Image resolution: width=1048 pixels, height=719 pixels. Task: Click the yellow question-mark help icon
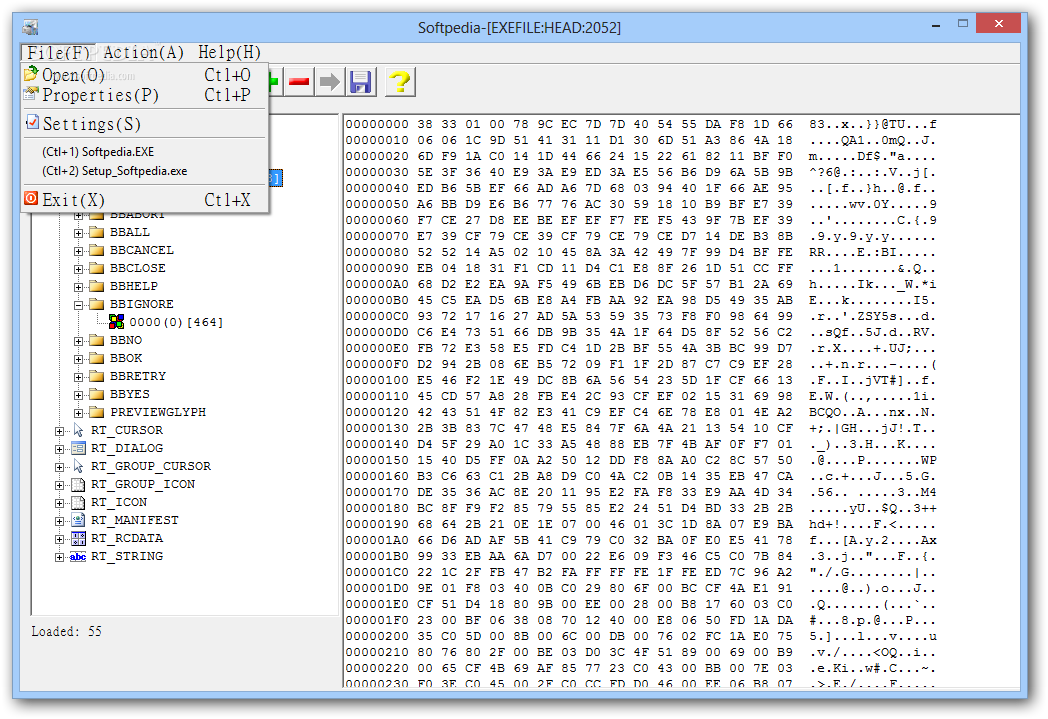(400, 82)
